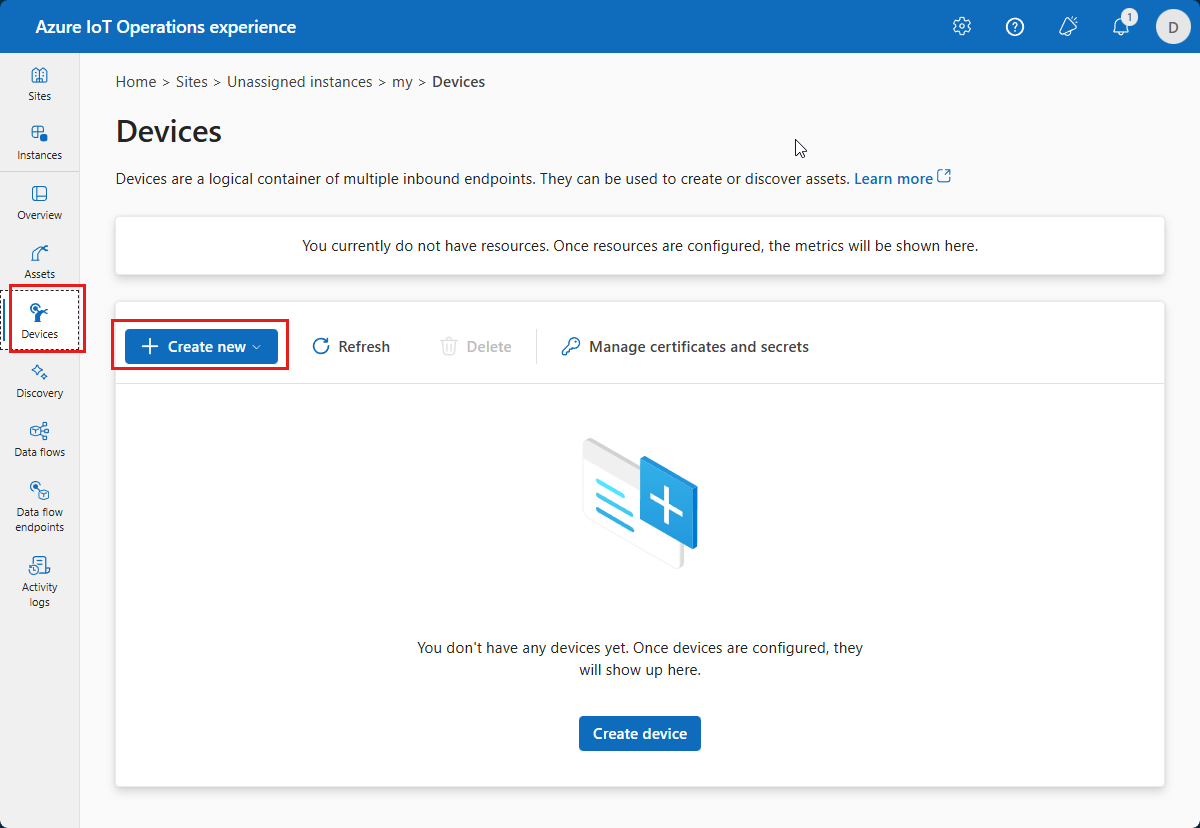The width and height of the screenshot is (1200, 828).
Task: Open Data flows in the sidebar
Action: [x=39, y=440]
